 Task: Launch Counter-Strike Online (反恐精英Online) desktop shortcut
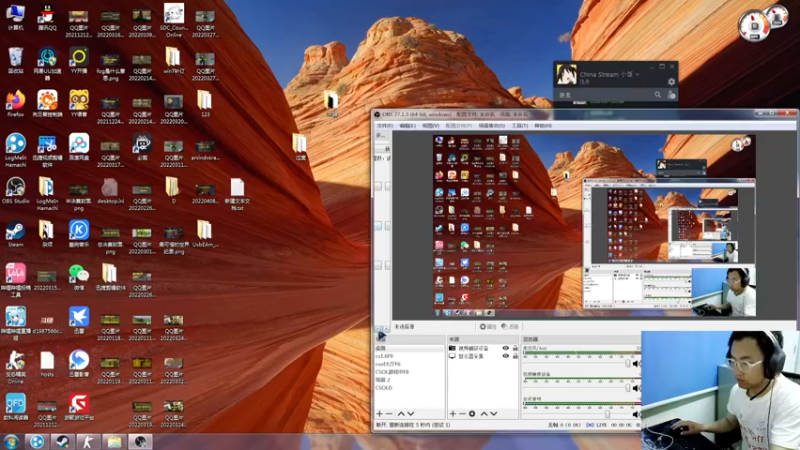click(15, 366)
